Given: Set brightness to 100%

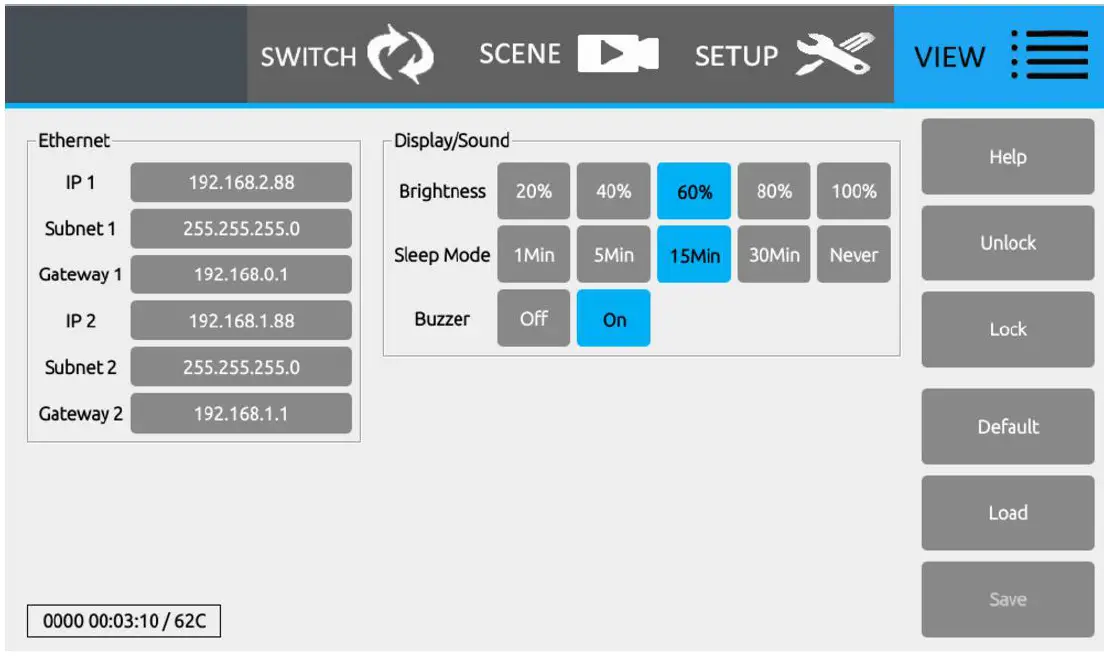Looking at the screenshot, I should coord(853,191).
